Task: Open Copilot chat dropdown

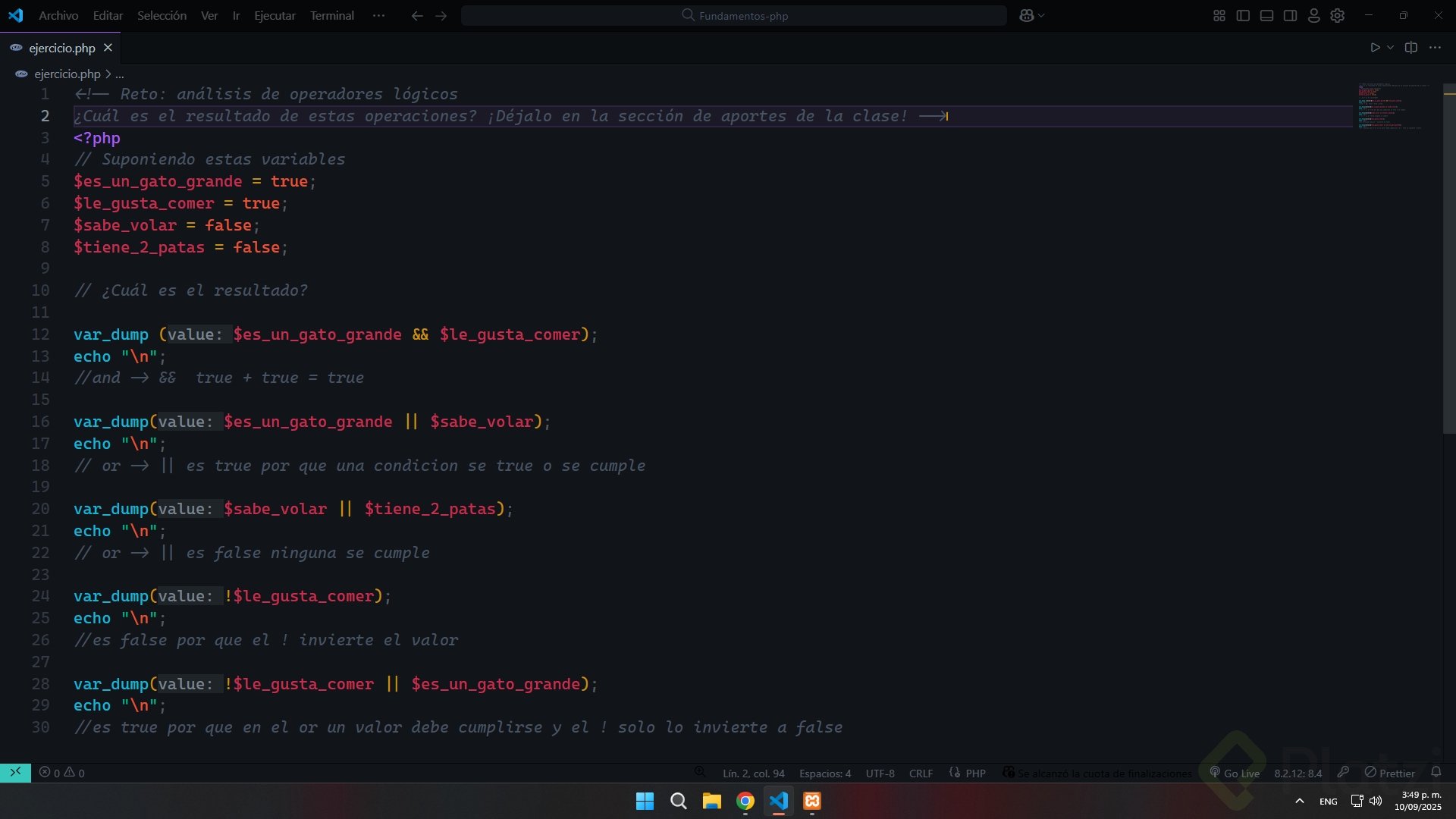Action: point(1041,15)
